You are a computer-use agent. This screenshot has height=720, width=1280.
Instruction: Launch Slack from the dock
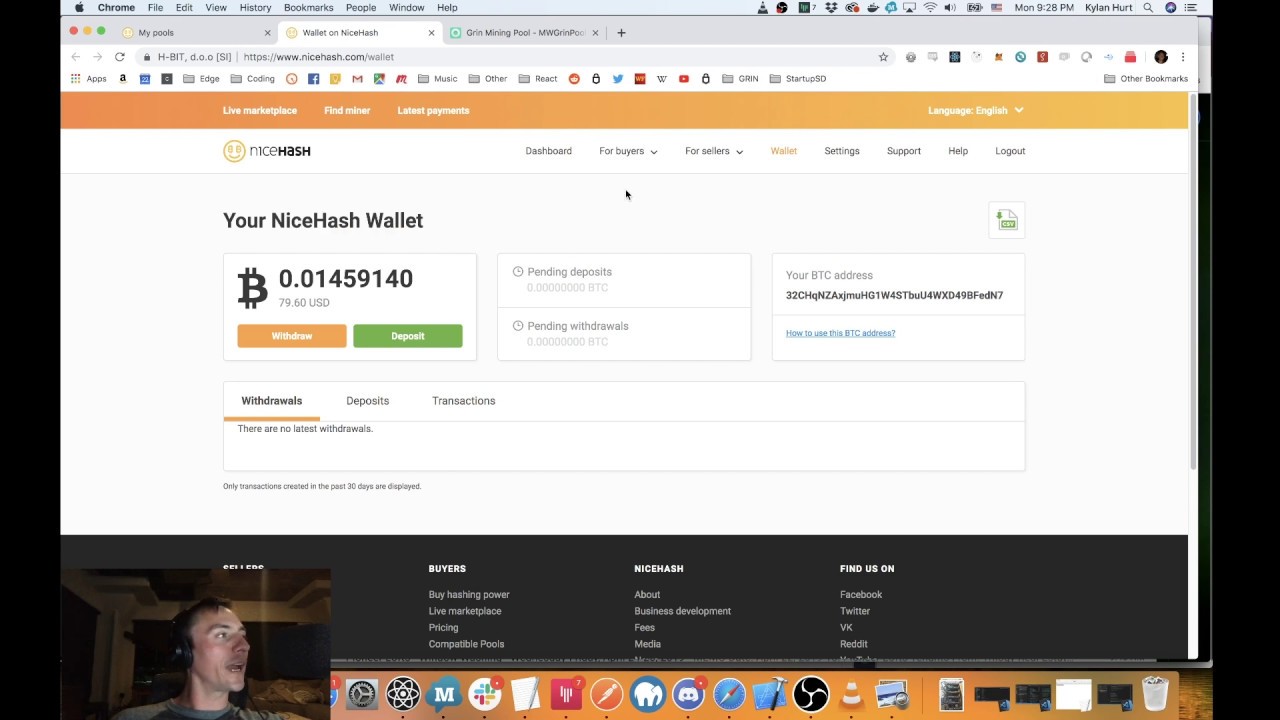pyautogui.click(x=485, y=693)
